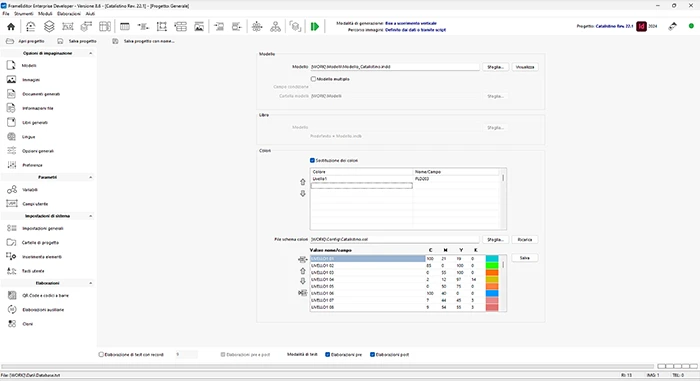The height and width of the screenshot is (381, 700).
Task: Toggle Elaborazioni pre checkbox
Action: [x=328, y=355]
